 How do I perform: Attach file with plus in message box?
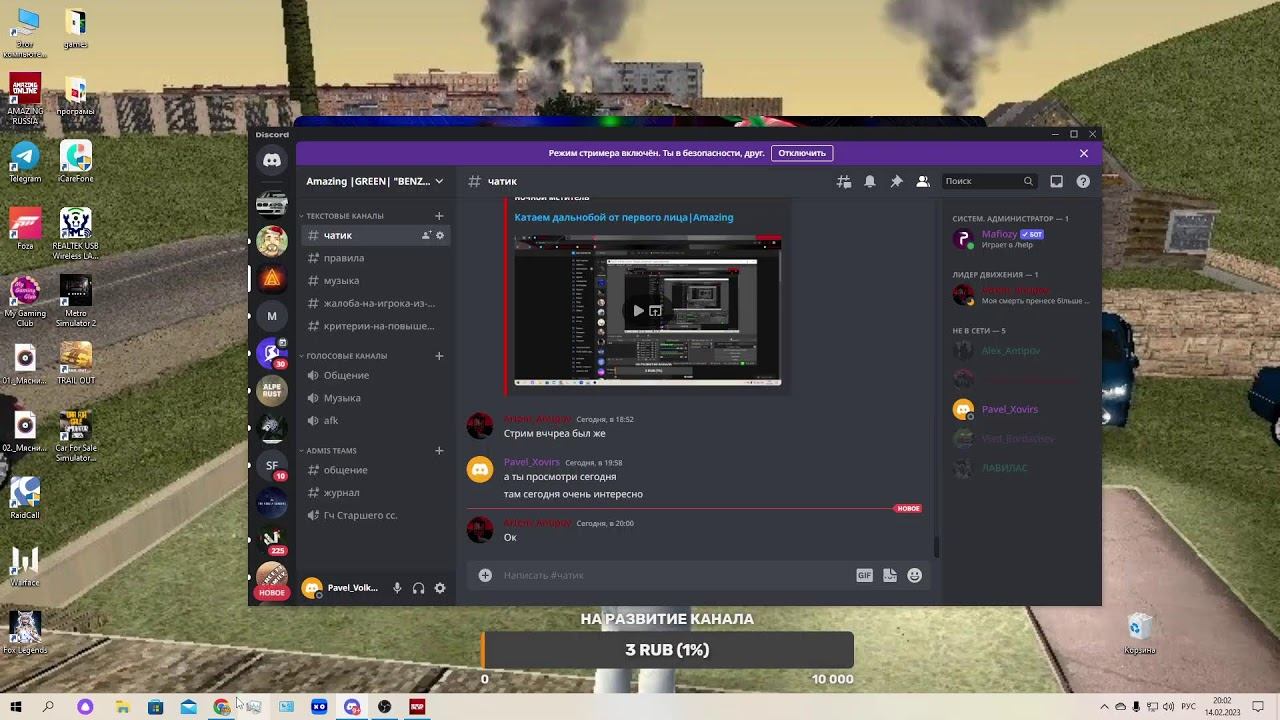click(x=485, y=575)
